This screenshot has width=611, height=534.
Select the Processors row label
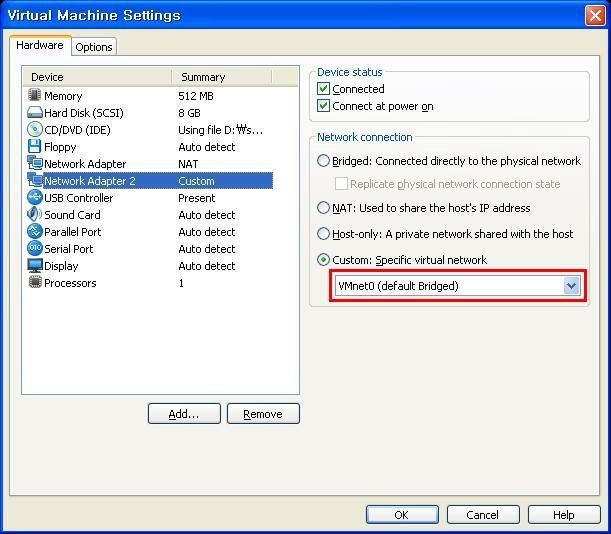(x=70, y=283)
